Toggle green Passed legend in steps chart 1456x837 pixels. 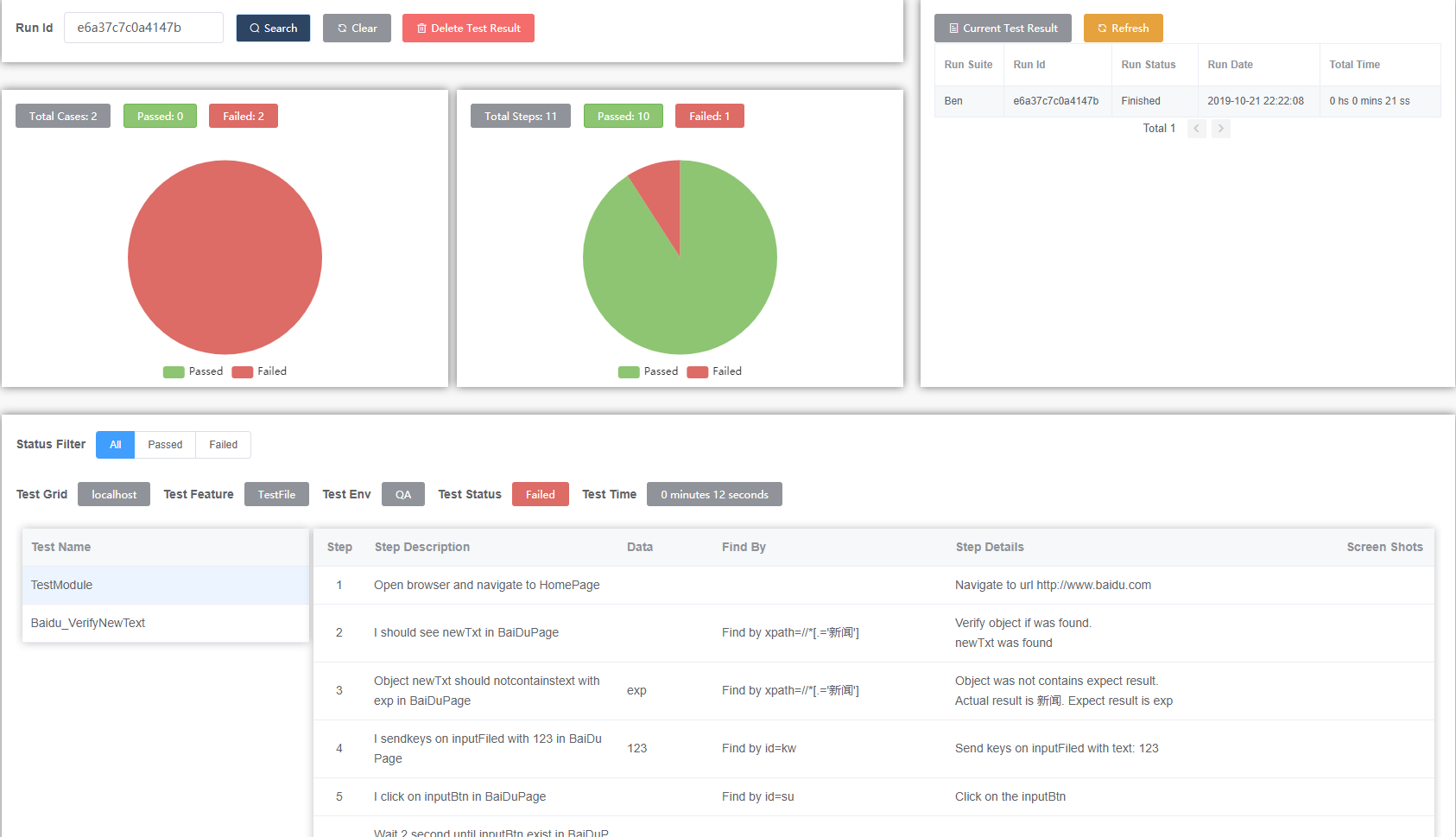coord(649,371)
